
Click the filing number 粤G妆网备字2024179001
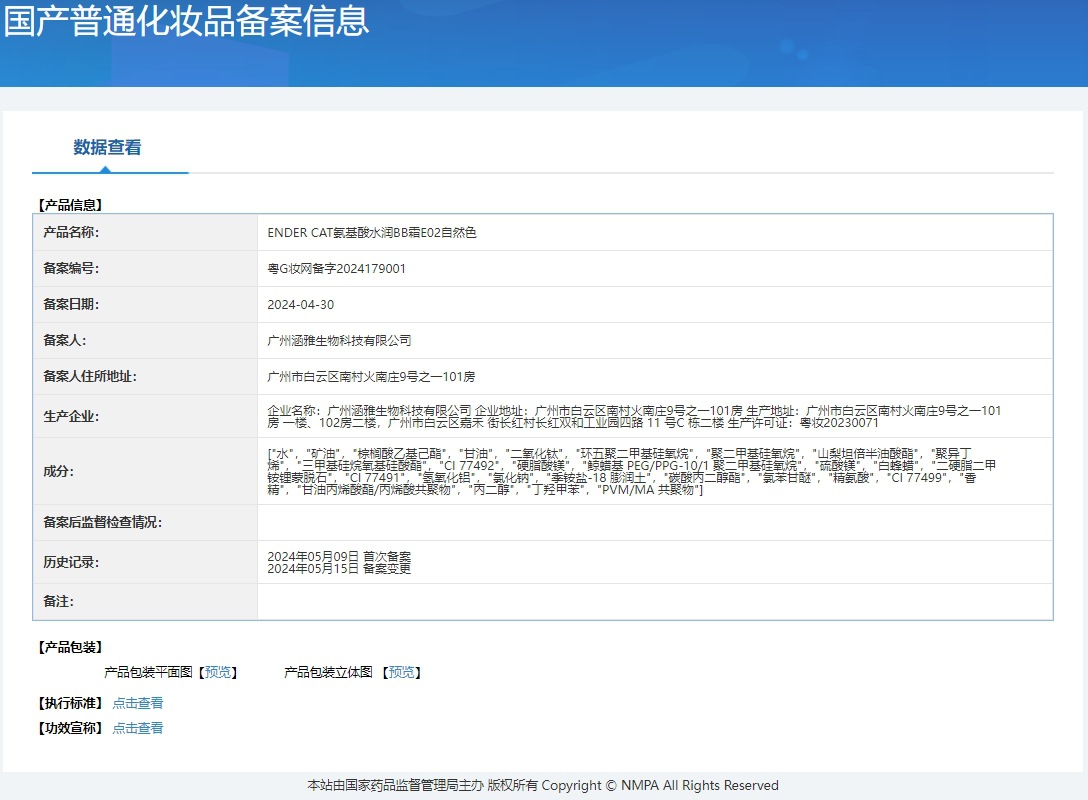coord(337,269)
